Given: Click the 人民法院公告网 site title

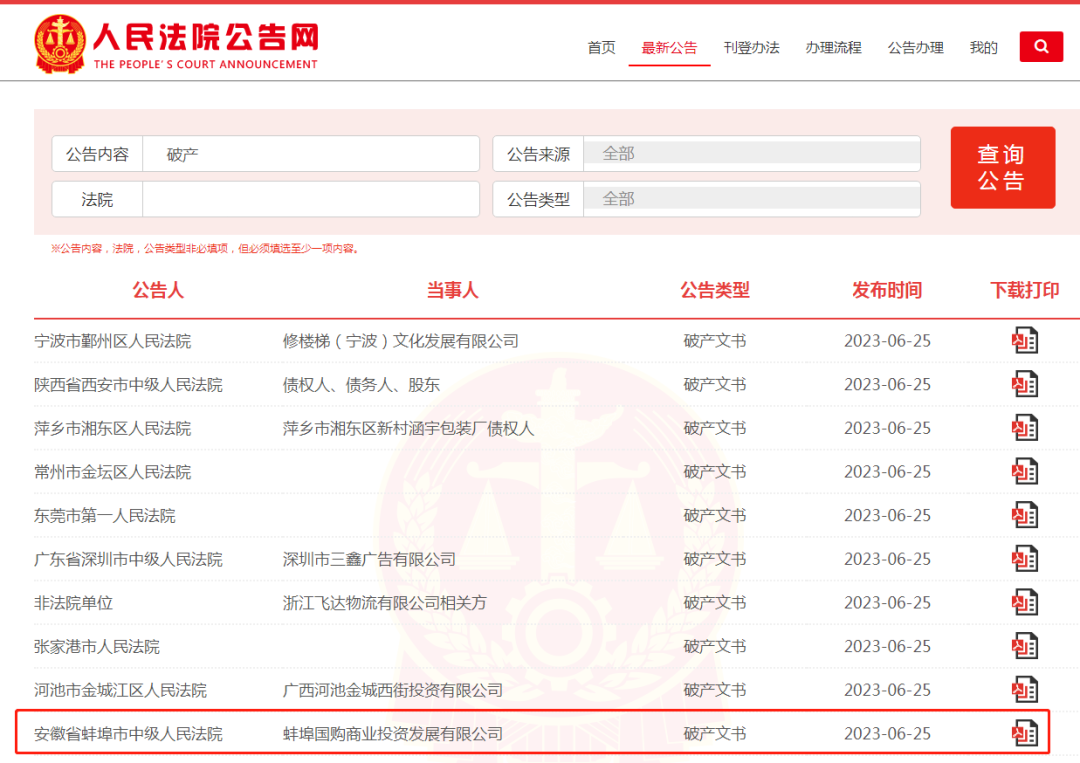Looking at the screenshot, I should (x=206, y=36).
